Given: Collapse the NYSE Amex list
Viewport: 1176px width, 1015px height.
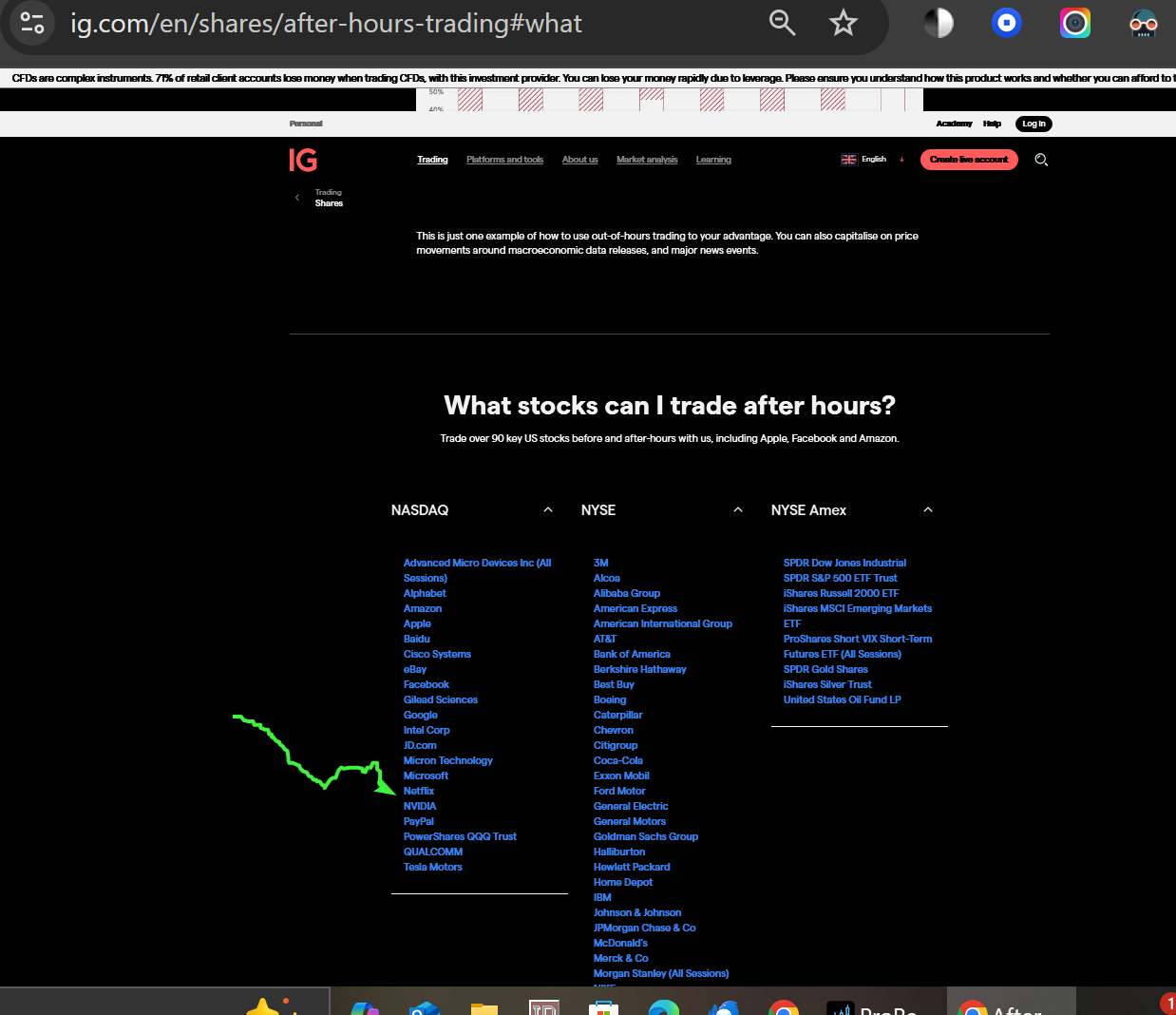Looking at the screenshot, I should point(928,510).
